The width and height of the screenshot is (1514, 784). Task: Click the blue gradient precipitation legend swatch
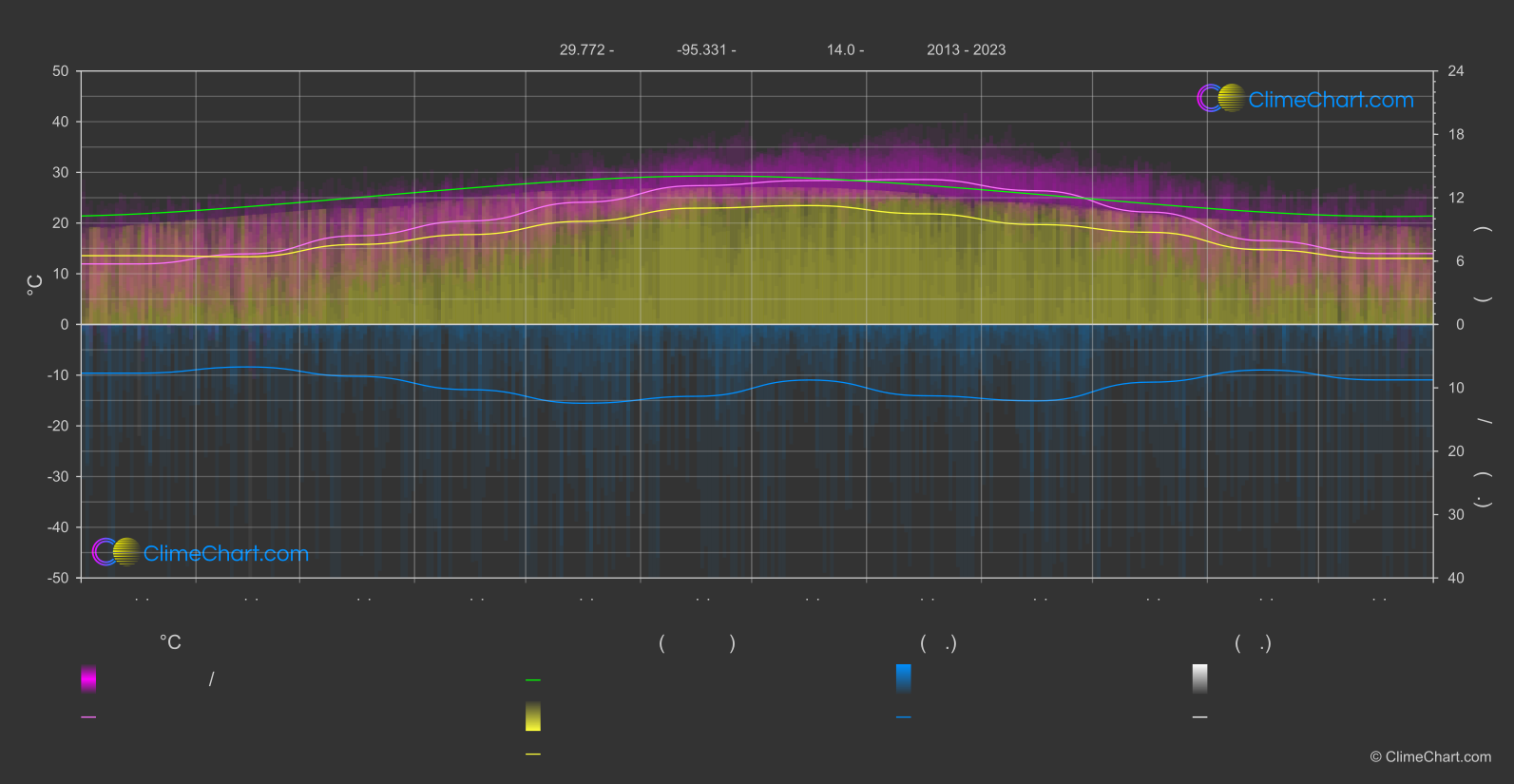904,679
